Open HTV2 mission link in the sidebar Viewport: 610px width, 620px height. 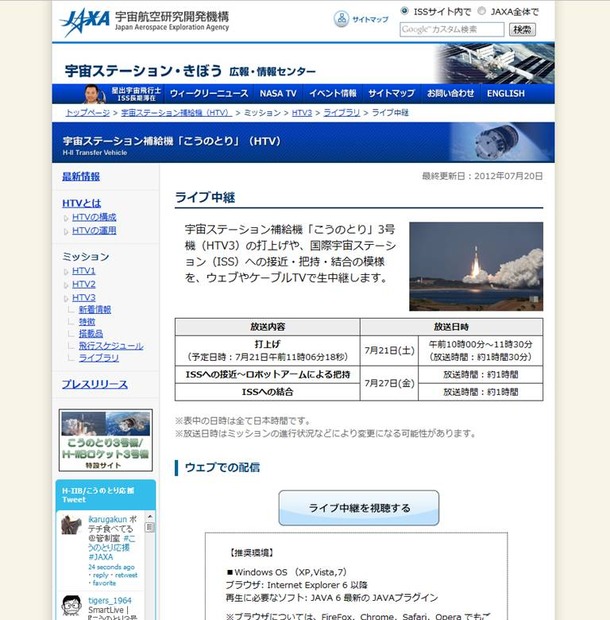[84, 284]
